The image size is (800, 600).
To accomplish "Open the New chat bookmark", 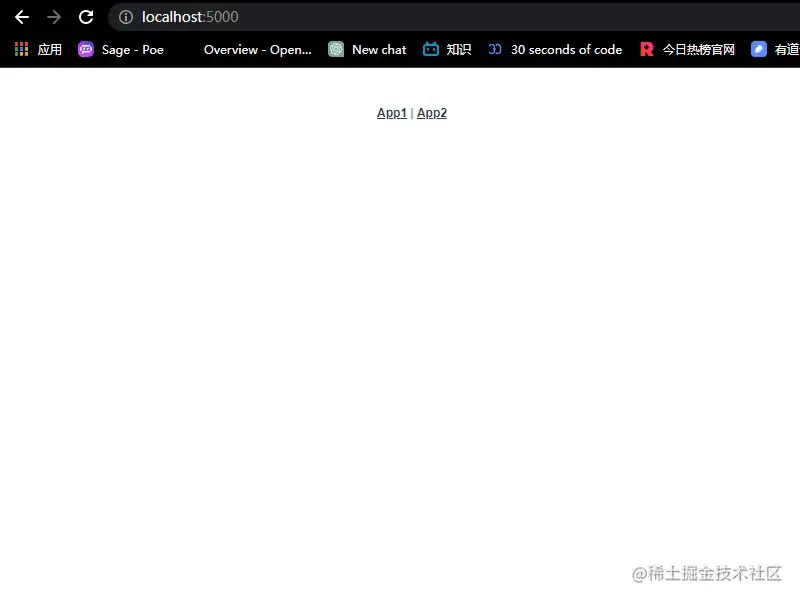I will pyautogui.click(x=379, y=49).
